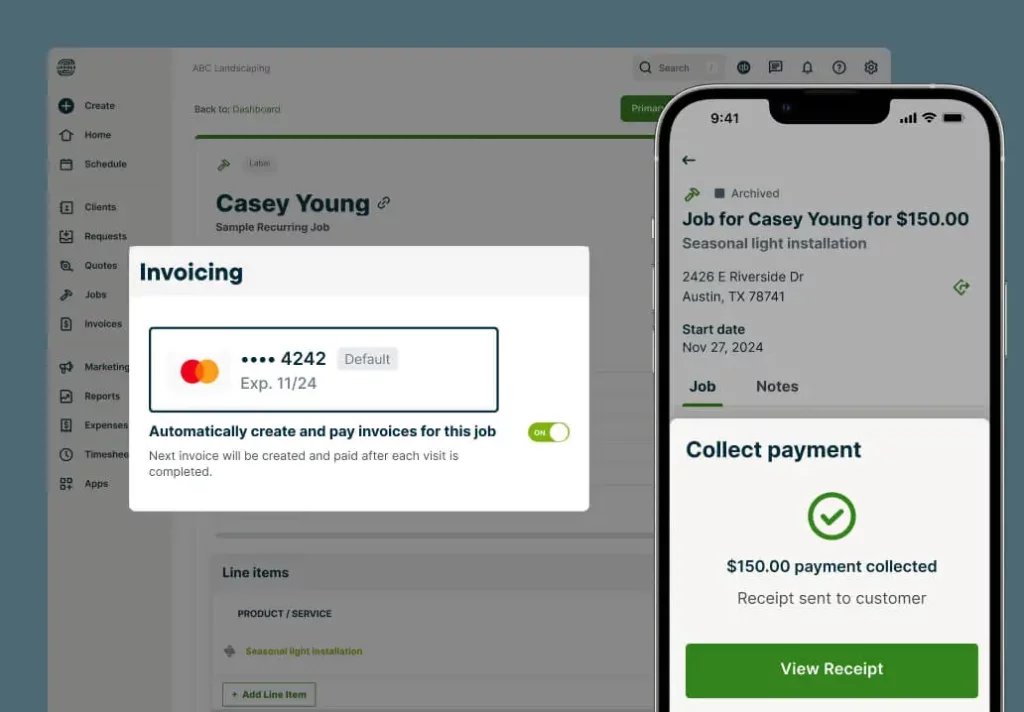Open the notifications bell icon
The height and width of the screenshot is (712, 1024).
[x=807, y=67]
